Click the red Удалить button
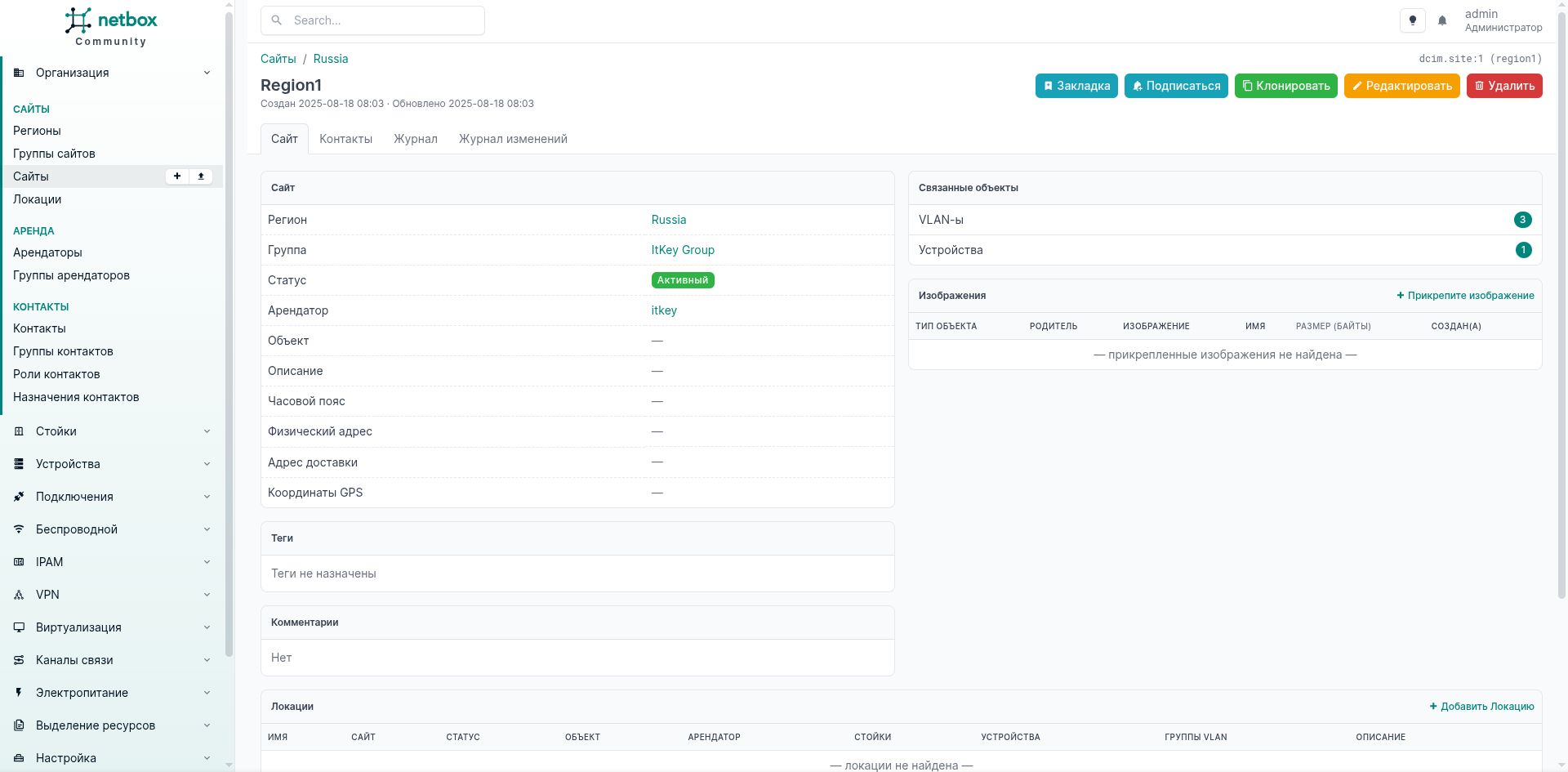This screenshot has height=772, width=1568. (x=1503, y=86)
